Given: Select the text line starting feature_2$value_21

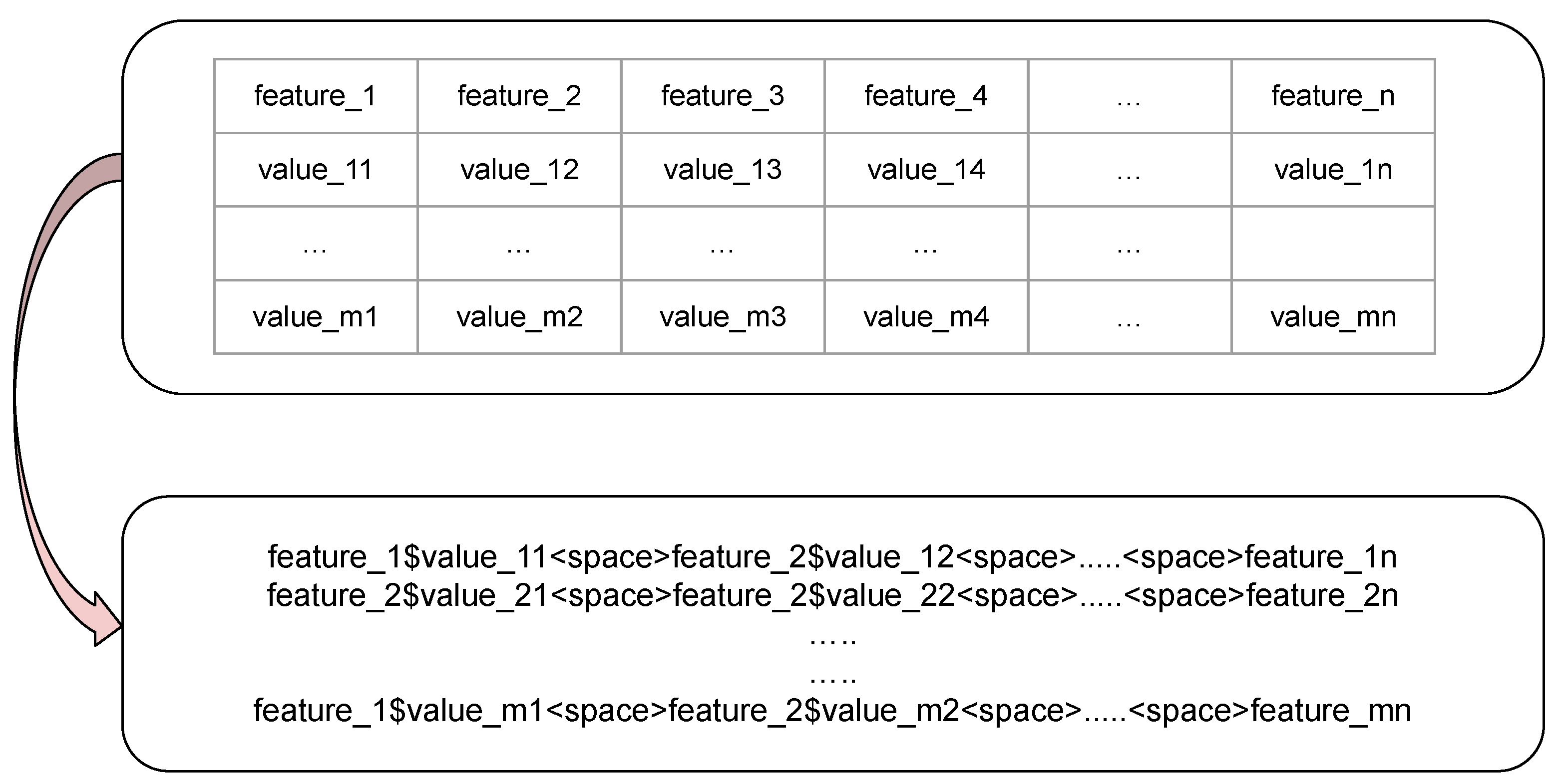Looking at the screenshot, I should point(832,595).
